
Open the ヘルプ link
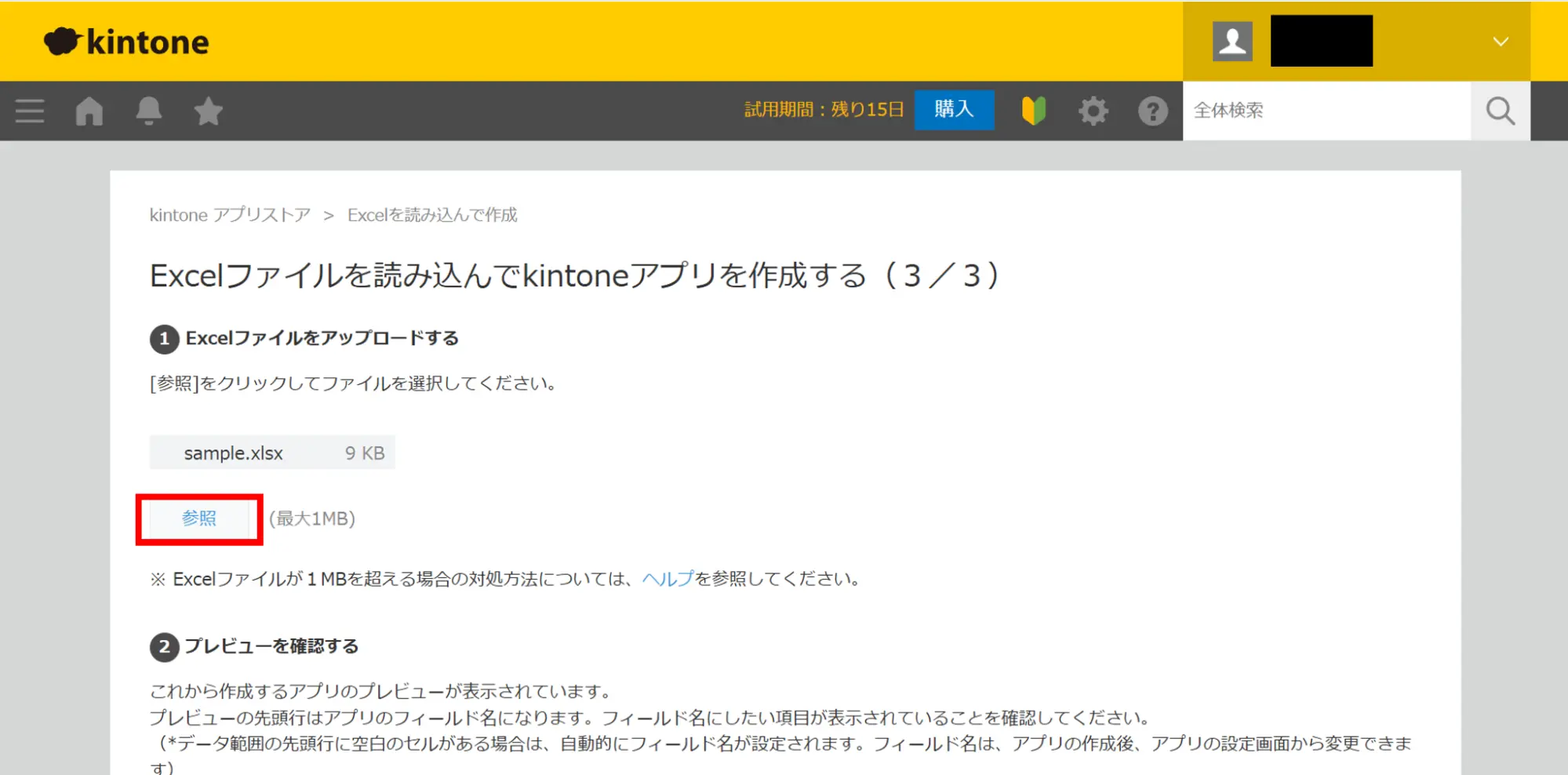668,579
